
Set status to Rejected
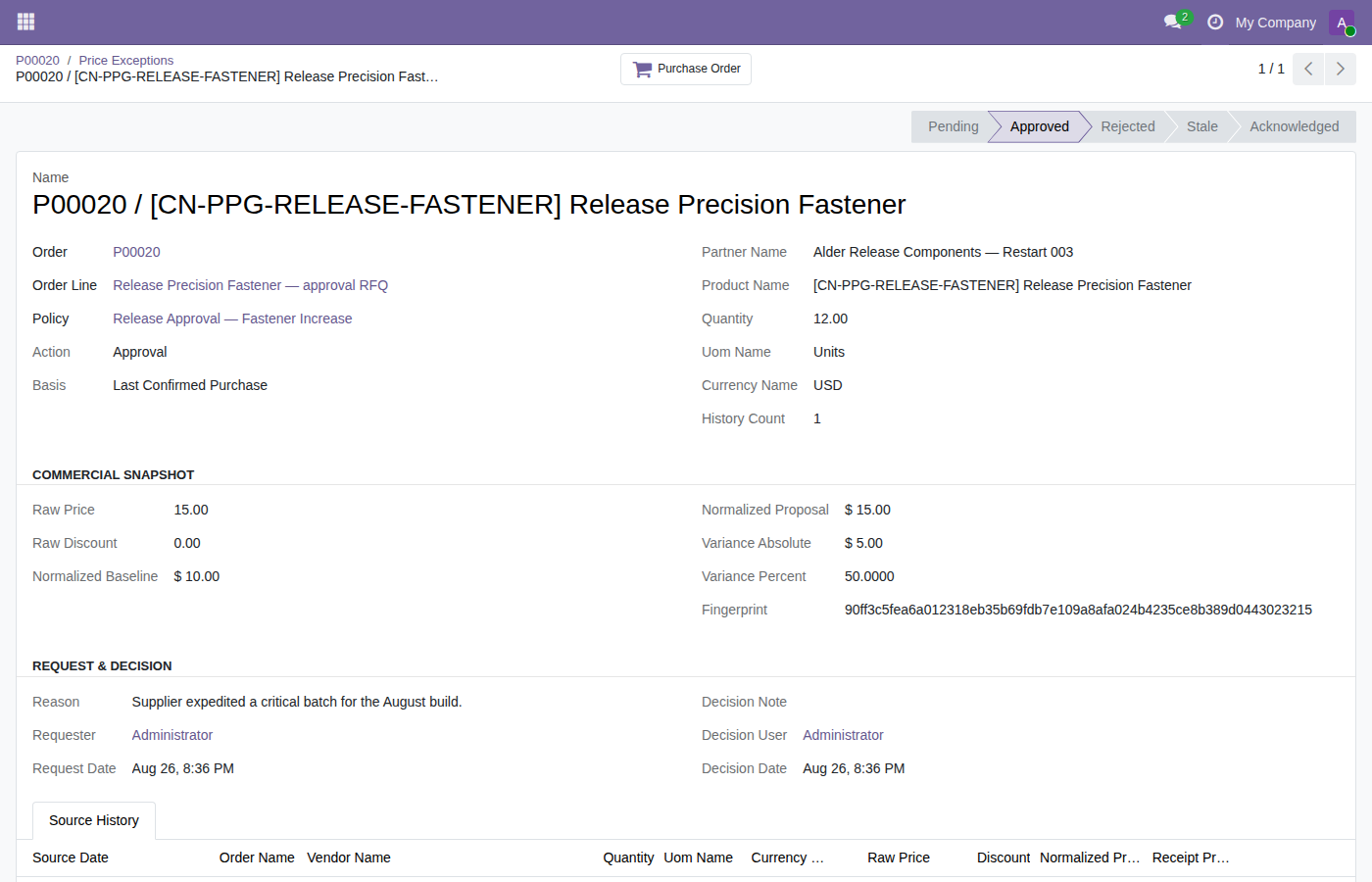click(x=1127, y=126)
